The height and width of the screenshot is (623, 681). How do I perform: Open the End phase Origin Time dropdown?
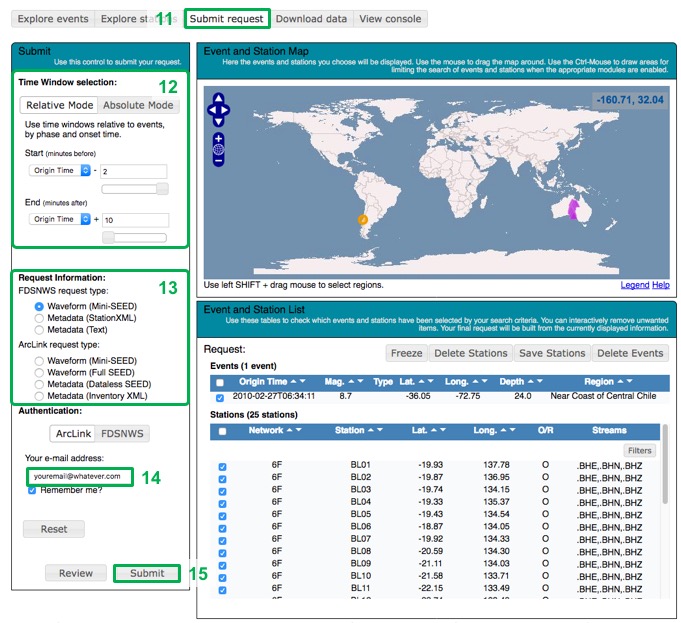coord(60,219)
